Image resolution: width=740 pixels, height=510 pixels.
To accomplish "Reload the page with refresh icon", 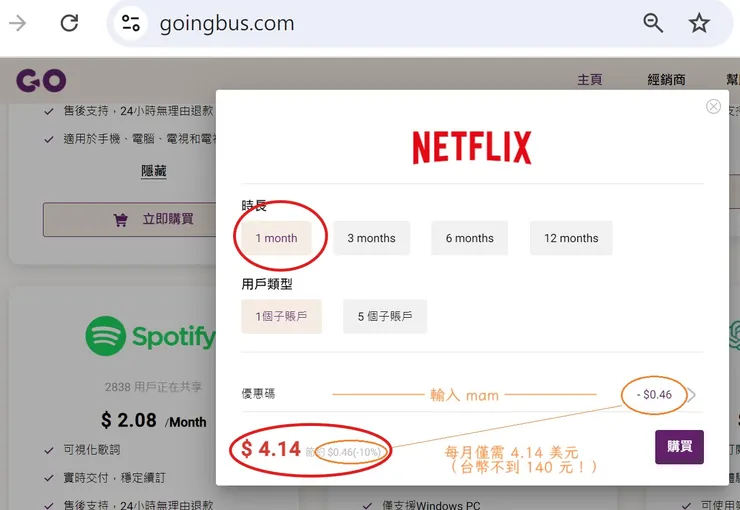I will pos(69,23).
